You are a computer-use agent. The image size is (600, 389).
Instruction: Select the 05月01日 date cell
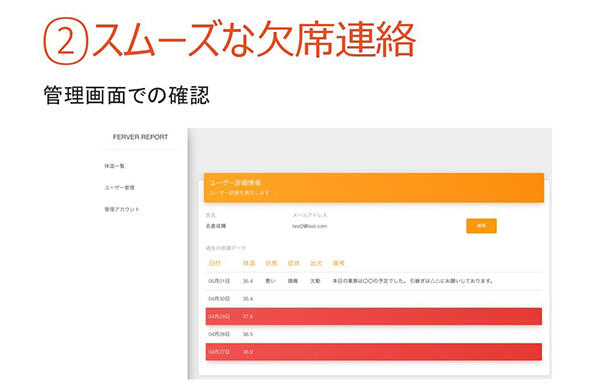219,281
